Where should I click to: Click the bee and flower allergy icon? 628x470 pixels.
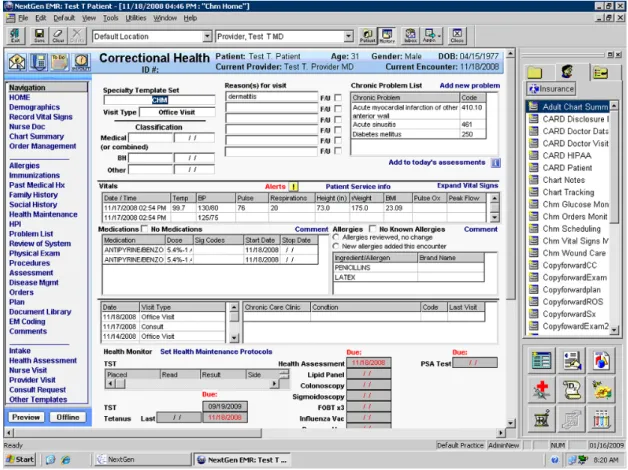click(601, 390)
